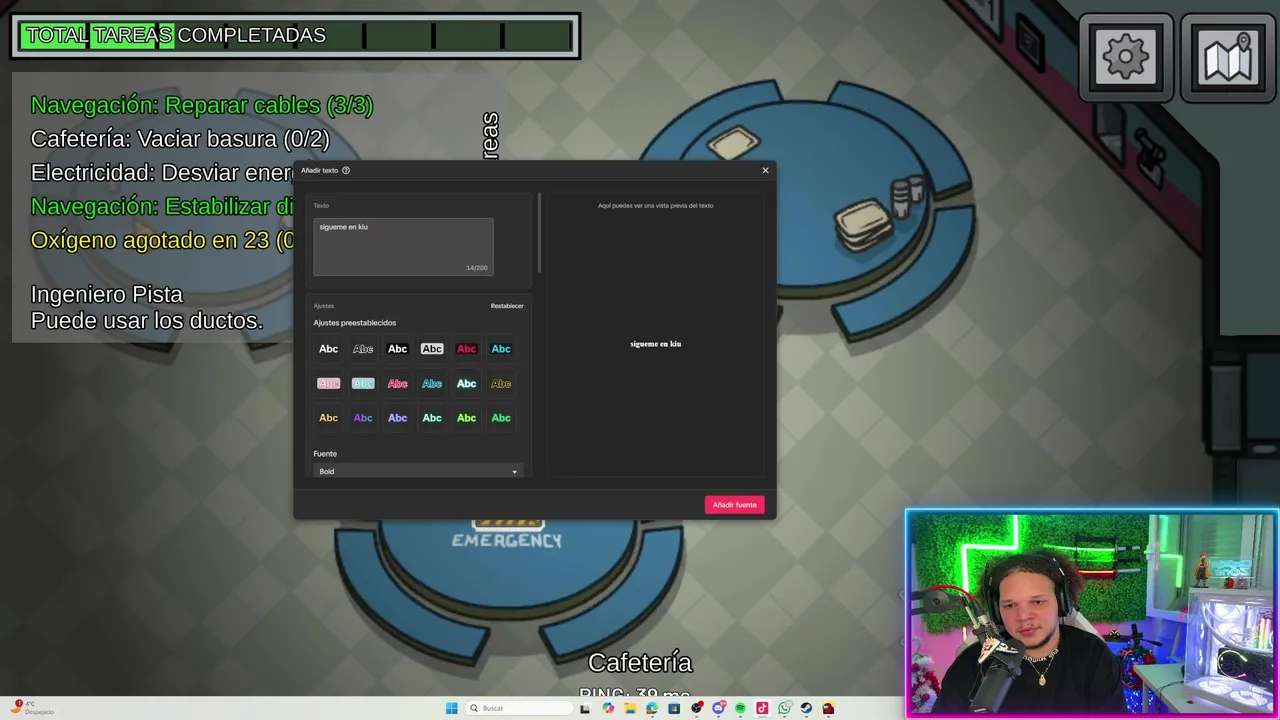Open Steam from the taskbar
This screenshot has width=1280, height=720.
coord(806,708)
